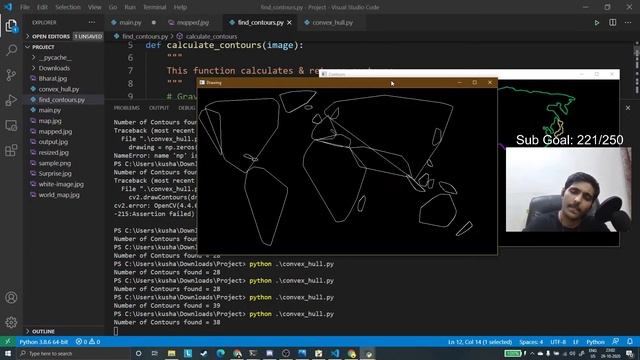Open Explorer views ellipsis menu
Screen dimensions: 640x360
(92, 22)
